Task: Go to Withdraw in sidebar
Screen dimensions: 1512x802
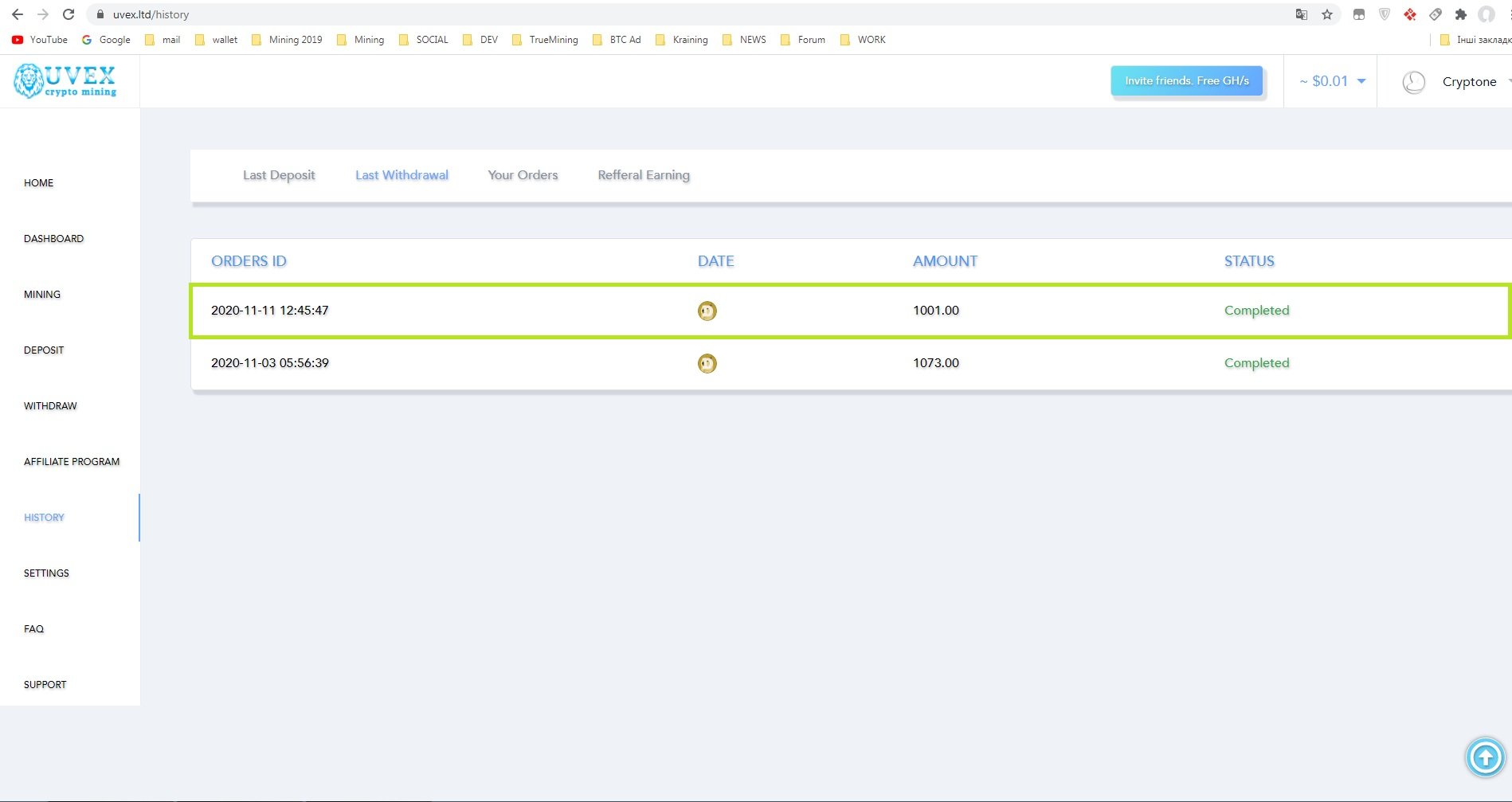Action: tap(50, 406)
